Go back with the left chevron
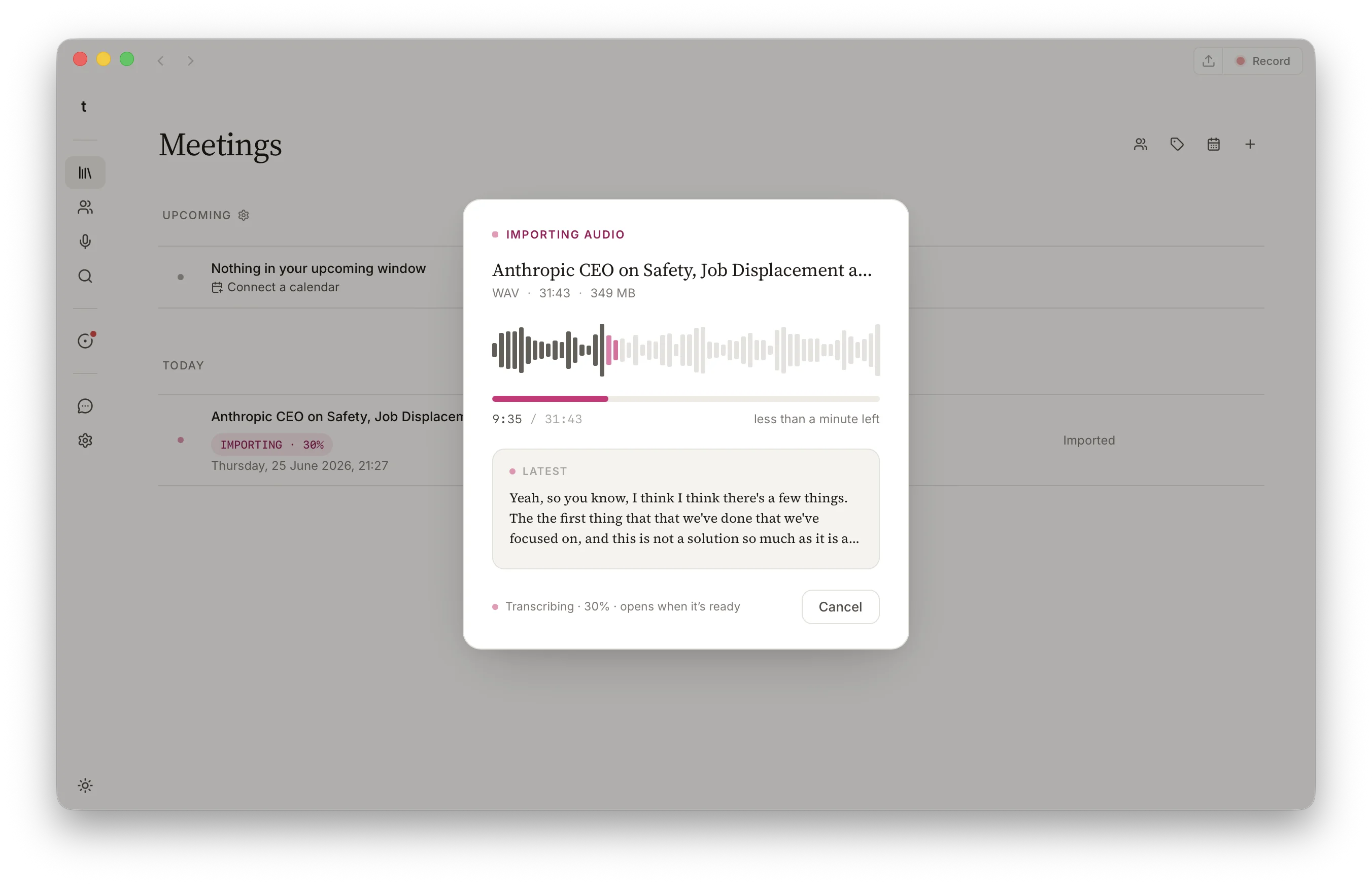The height and width of the screenshot is (885, 1372). (161, 61)
